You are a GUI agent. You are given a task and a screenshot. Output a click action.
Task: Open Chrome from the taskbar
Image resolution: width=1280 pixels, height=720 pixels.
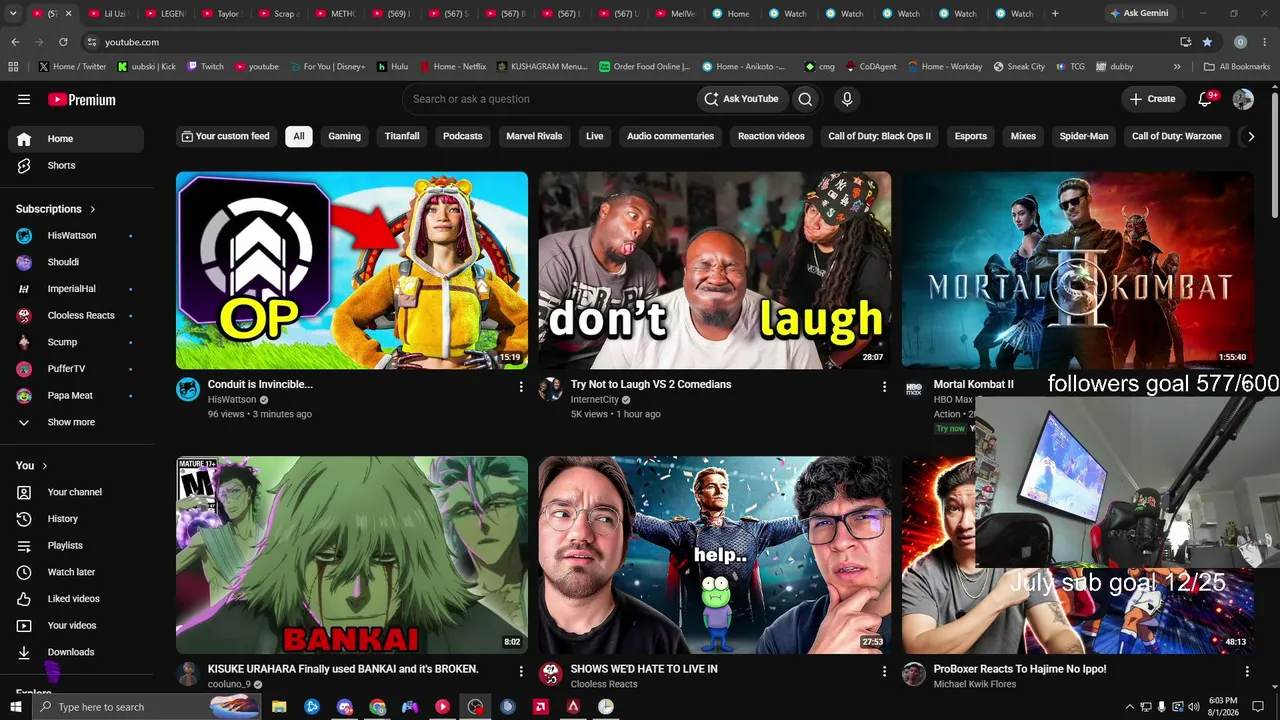tap(377, 707)
